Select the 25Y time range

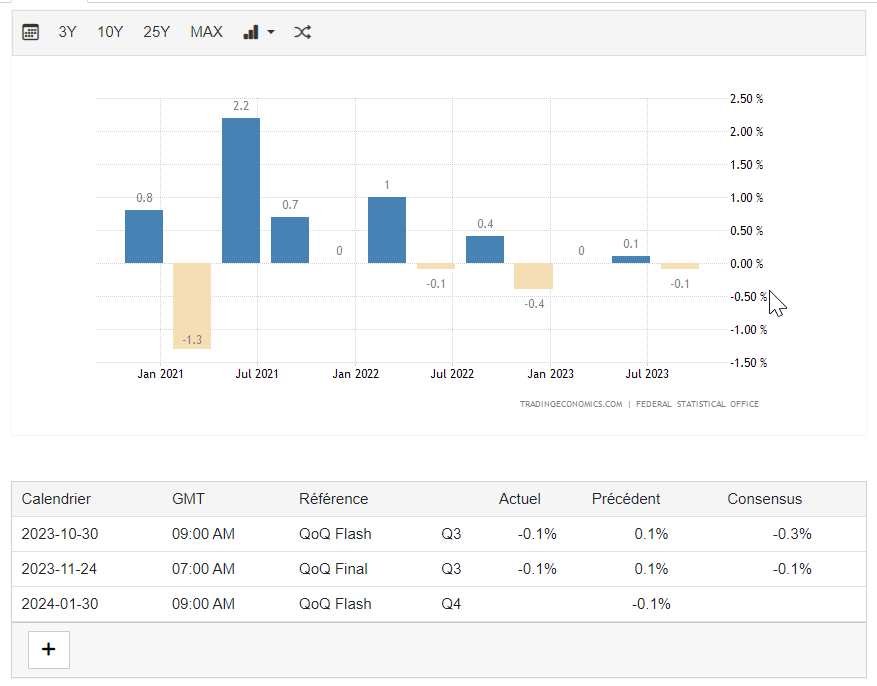[x=156, y=32]
